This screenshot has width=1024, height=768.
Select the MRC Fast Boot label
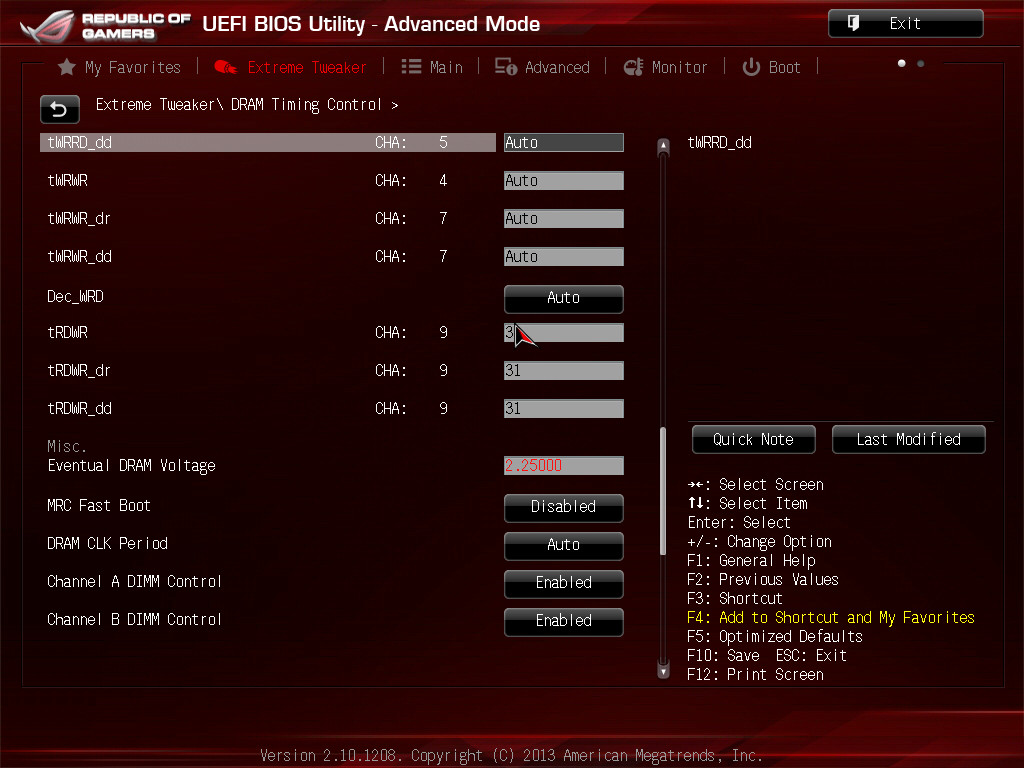(99, 505)
